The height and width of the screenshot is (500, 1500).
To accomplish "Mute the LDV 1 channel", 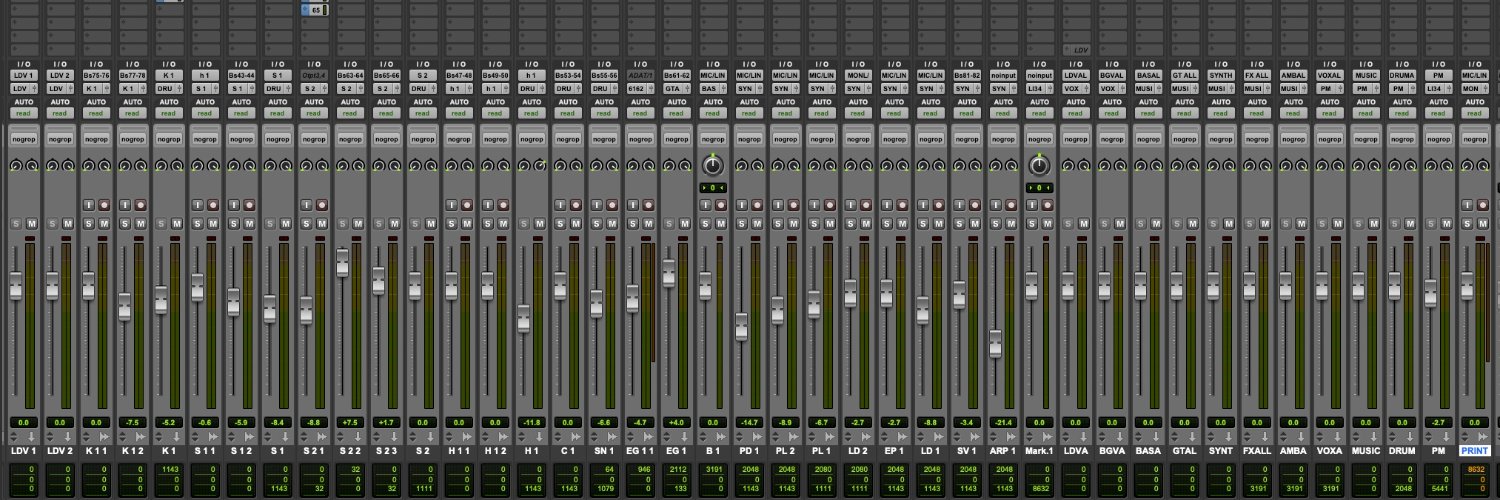I will coord(31,223).
